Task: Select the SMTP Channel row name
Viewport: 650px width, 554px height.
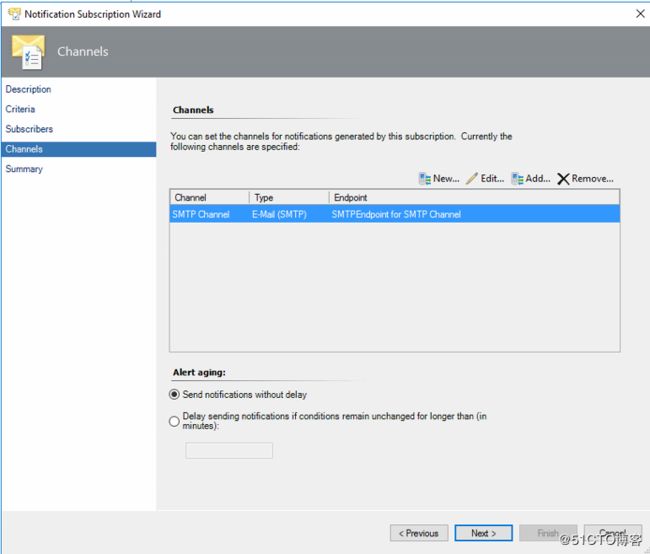Action: click(x=201, y=214)
